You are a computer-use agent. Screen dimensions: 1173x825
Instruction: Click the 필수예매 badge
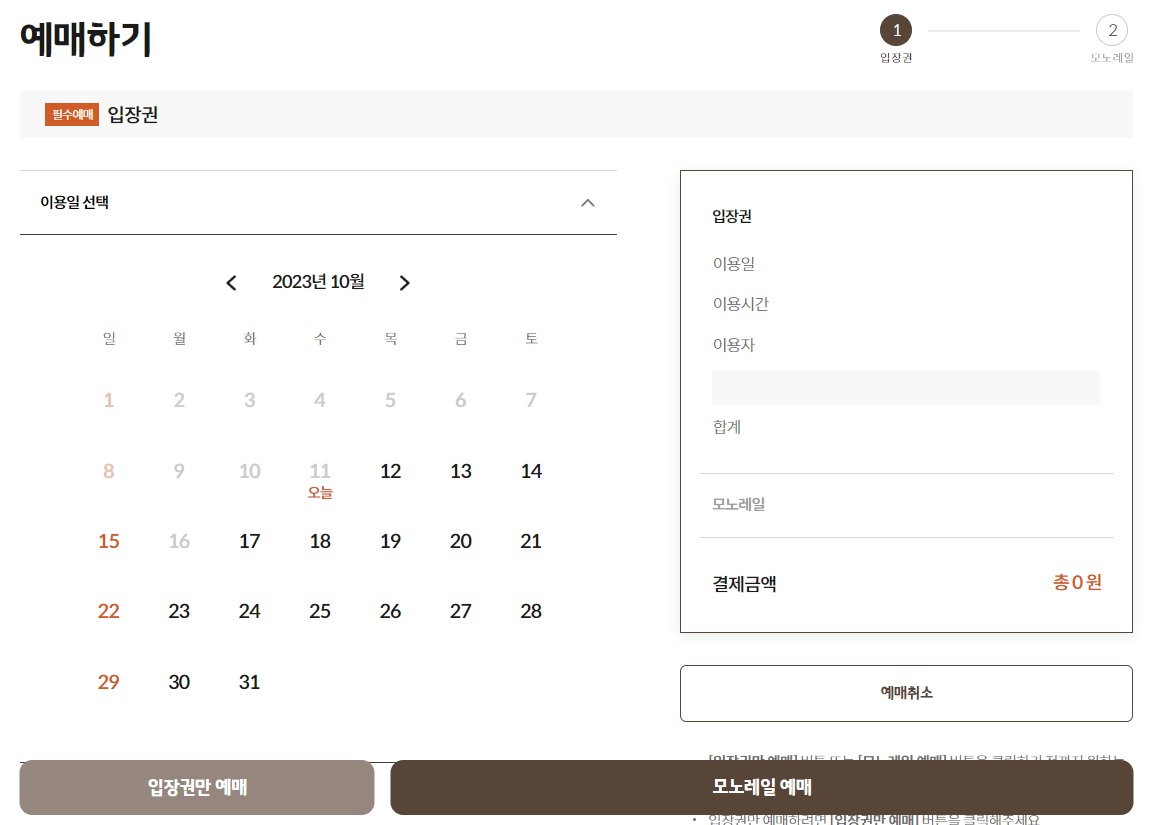point(70,115)
